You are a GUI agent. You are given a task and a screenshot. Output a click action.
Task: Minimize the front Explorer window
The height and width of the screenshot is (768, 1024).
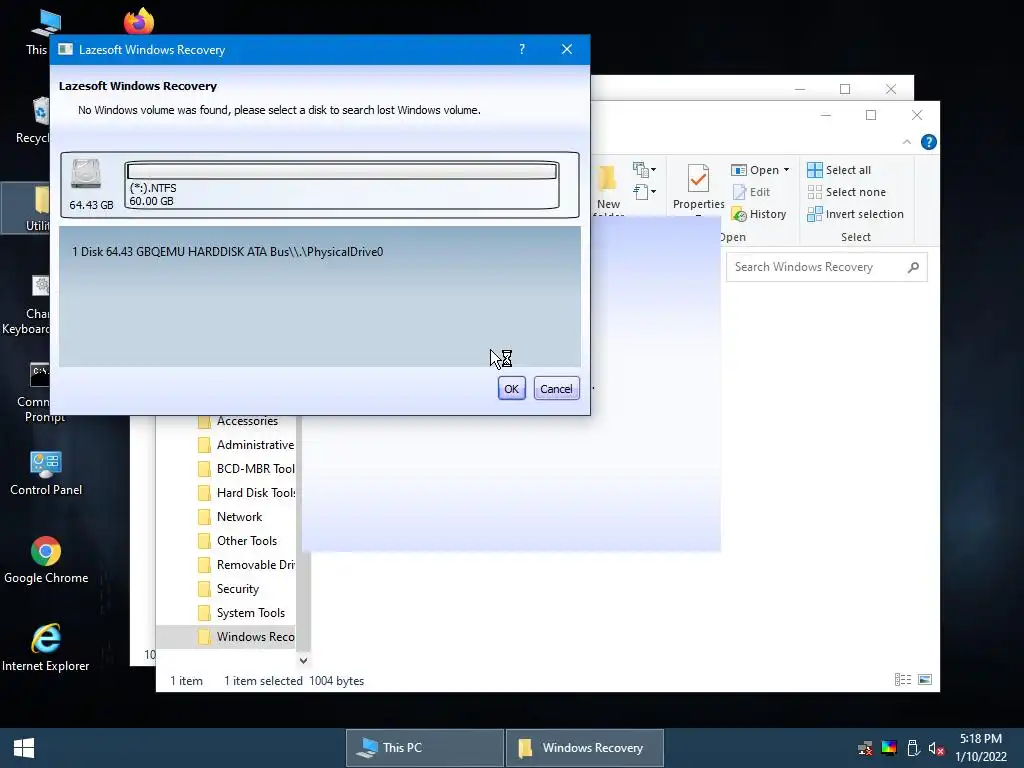point(825,115)
